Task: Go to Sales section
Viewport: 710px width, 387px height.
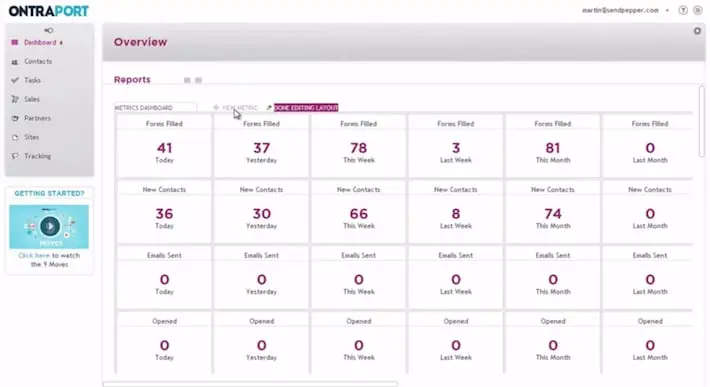Action: pos(32,99)
